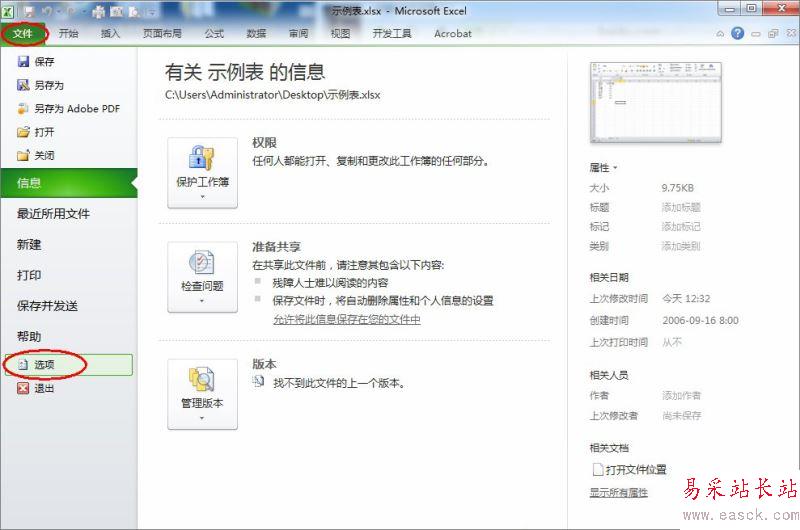Open the 插入 ribbon tab
The image size is (800, 530).
(x=110, y=34)
